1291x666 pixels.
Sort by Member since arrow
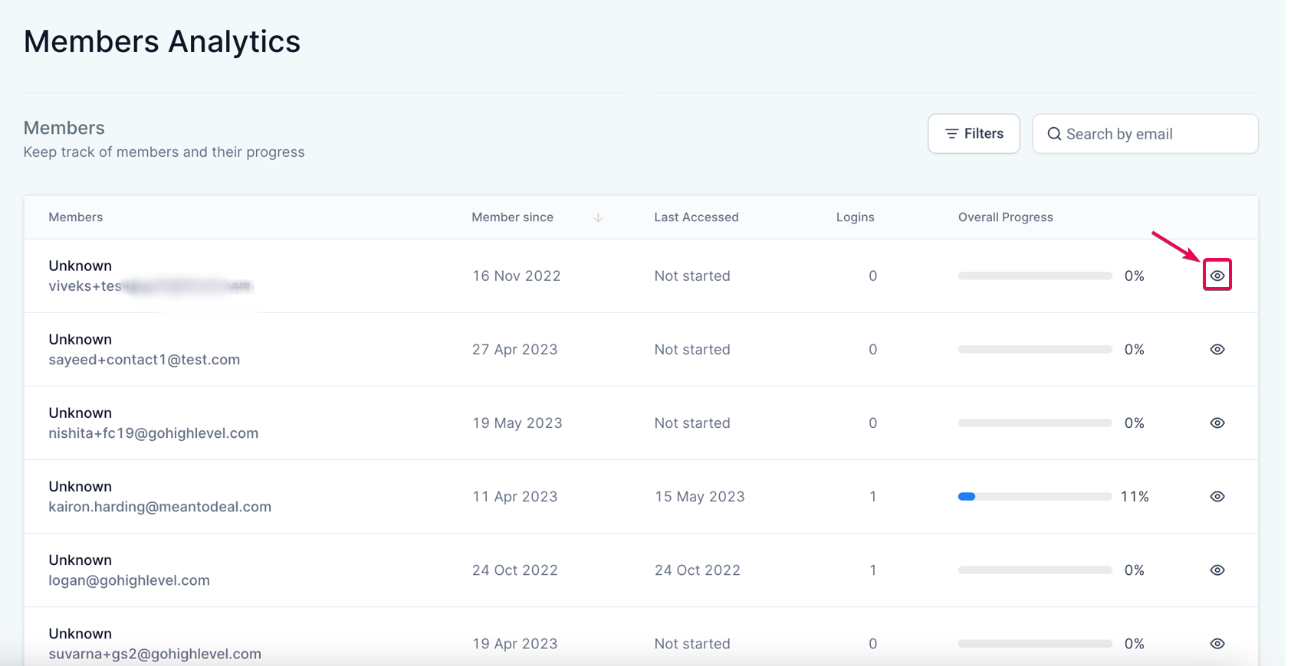598,217
